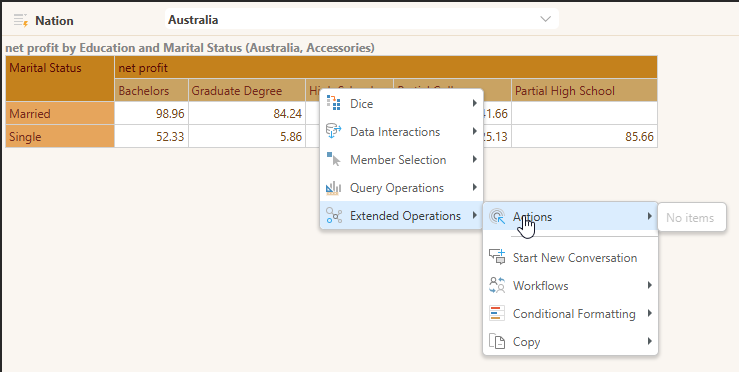Screen dimensions: 739x372
Task: Click the Extended Operations nodes icon
Action: 334,215
